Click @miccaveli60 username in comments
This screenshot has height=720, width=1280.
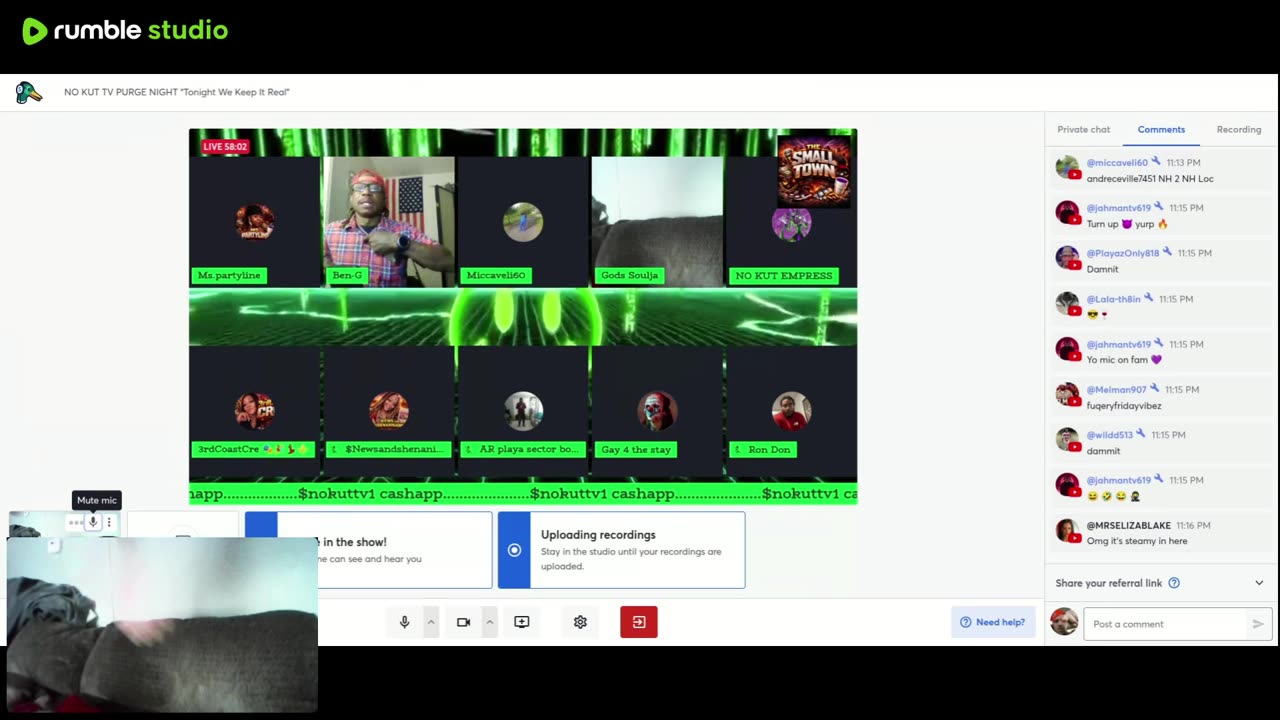coord(1117,163)
